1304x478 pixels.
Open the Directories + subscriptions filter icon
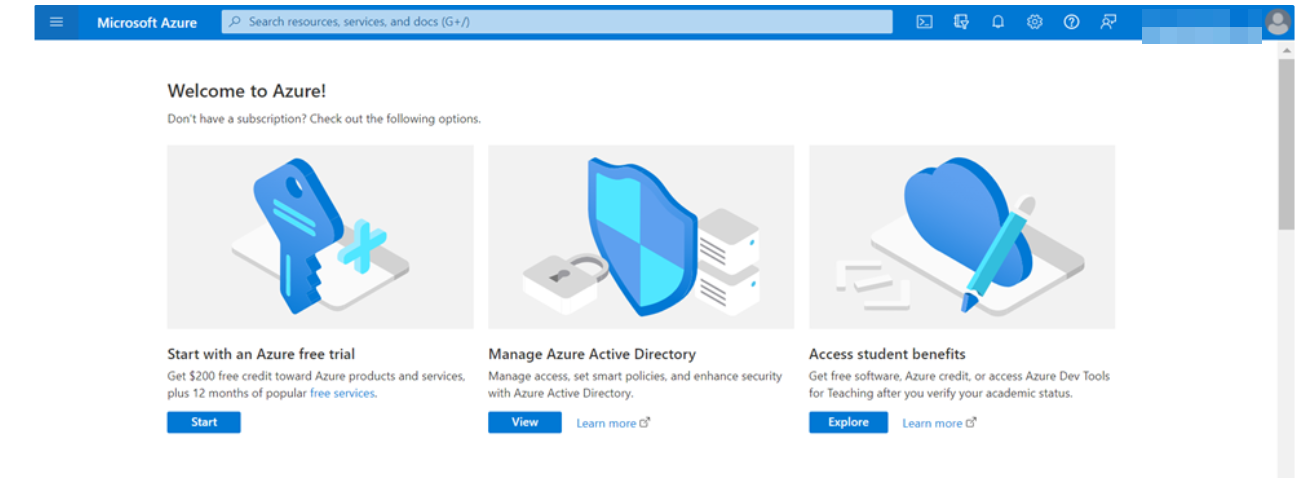[x=962, y=22]
